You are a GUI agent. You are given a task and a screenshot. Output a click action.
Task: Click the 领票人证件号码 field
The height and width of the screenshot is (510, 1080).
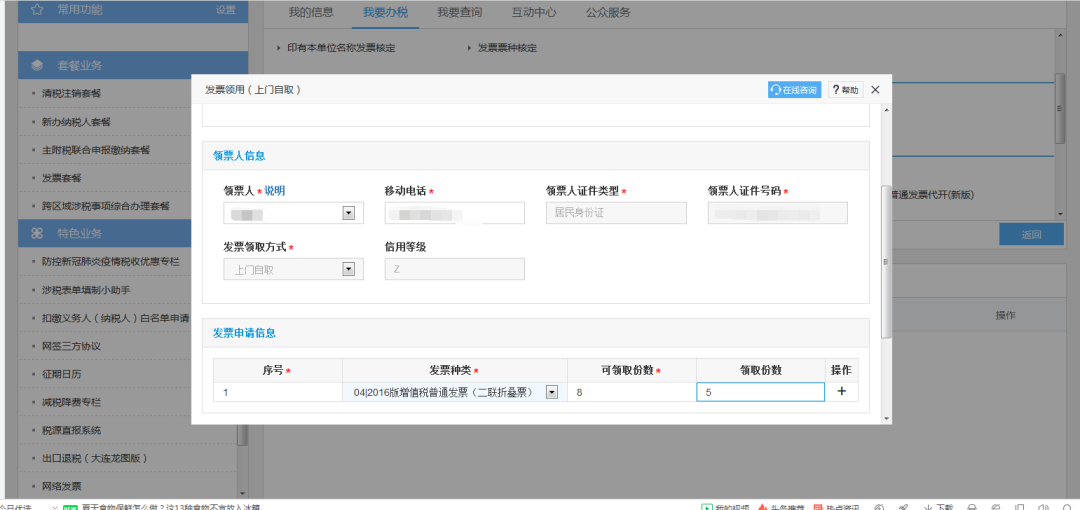(x=778, y=213)
